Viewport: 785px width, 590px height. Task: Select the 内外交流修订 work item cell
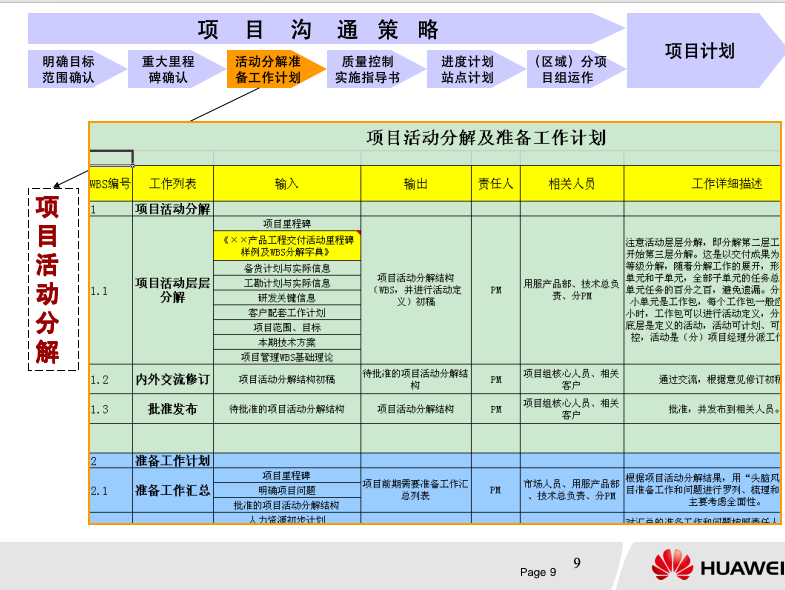pos(173,380)
